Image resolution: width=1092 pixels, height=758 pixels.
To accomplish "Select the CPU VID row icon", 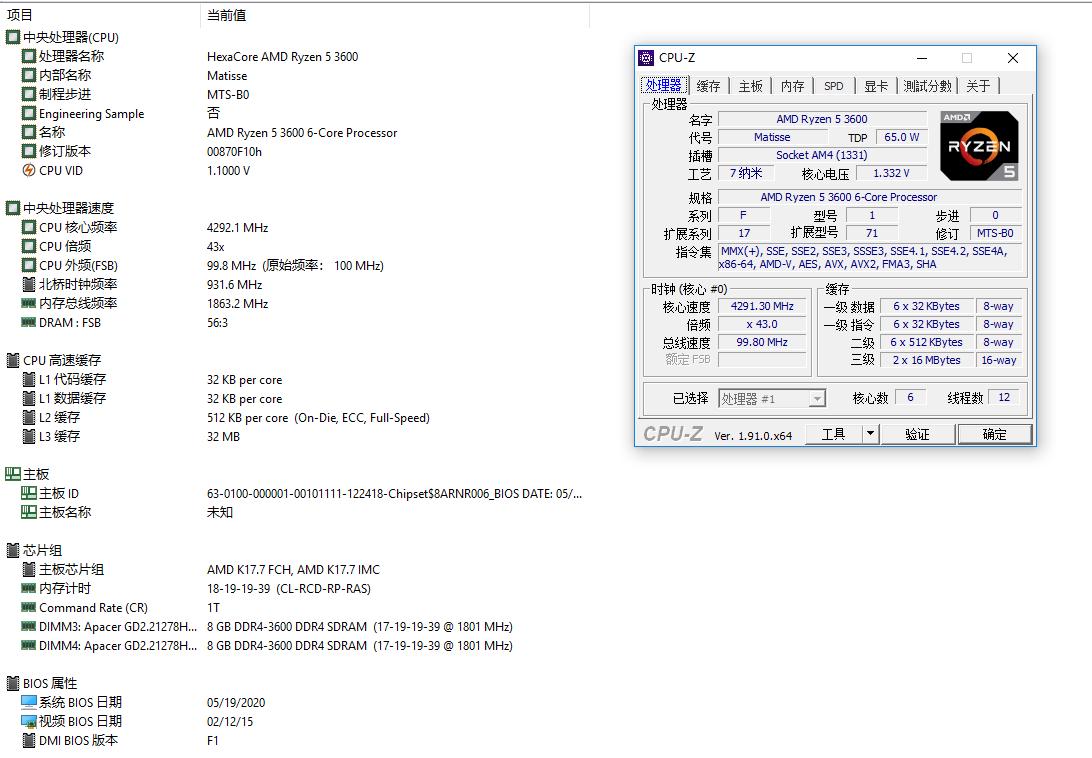I will click(29, 171).
